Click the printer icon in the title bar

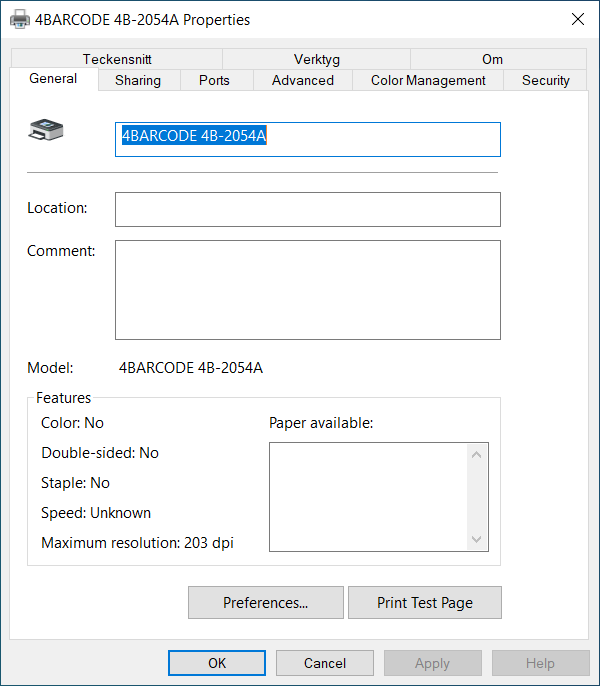(19, 19)
